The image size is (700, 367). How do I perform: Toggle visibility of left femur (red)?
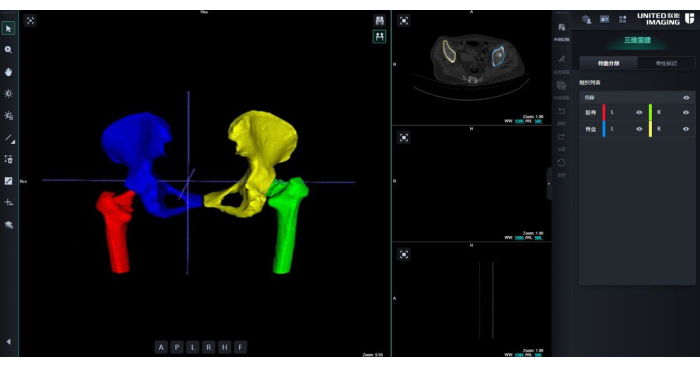(639, 113)
